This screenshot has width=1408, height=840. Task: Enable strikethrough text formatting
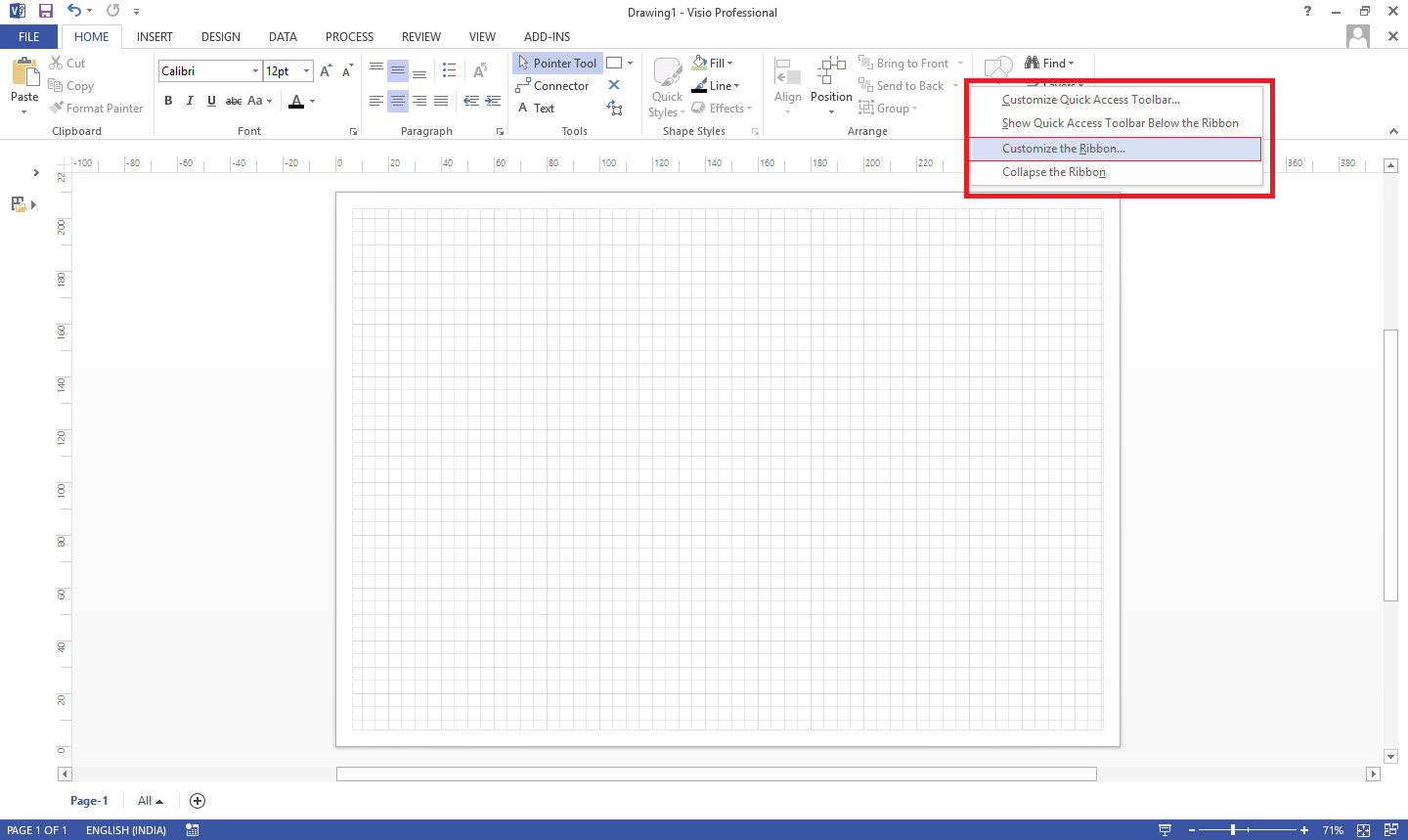(x=234, y=100)
